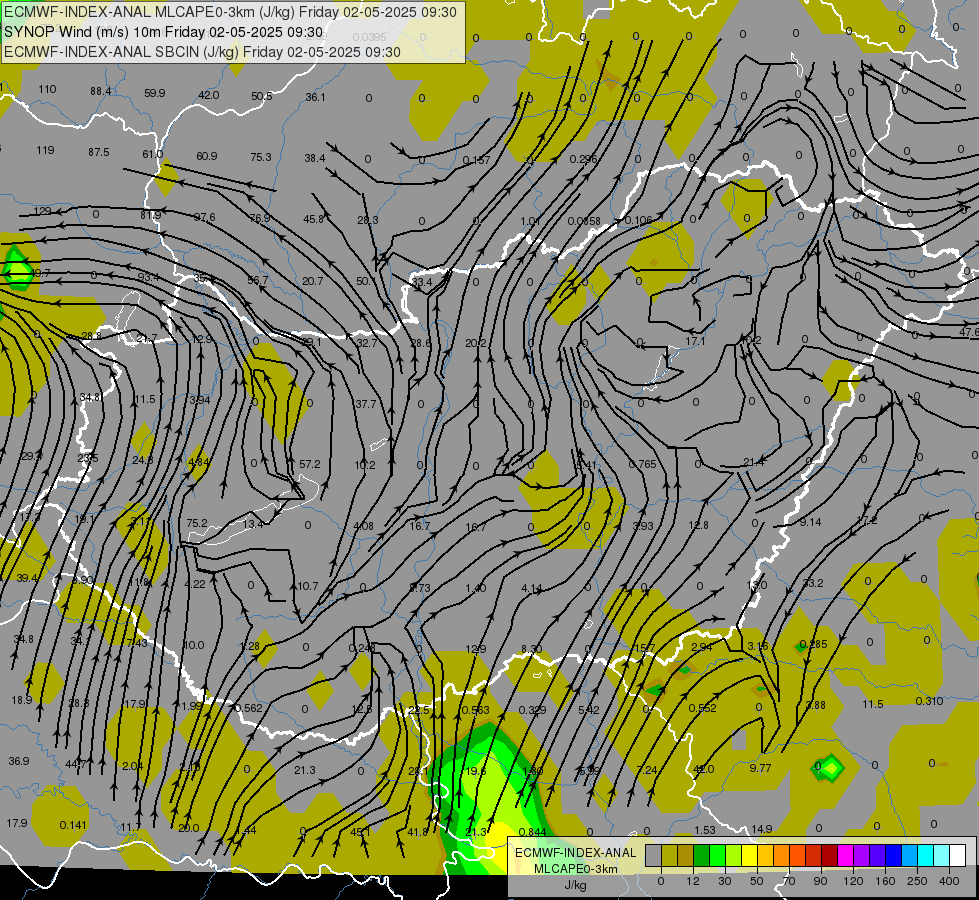The image size is (979, 900).
Task: Click the map value 36.1
Action: tap(315, 97)
